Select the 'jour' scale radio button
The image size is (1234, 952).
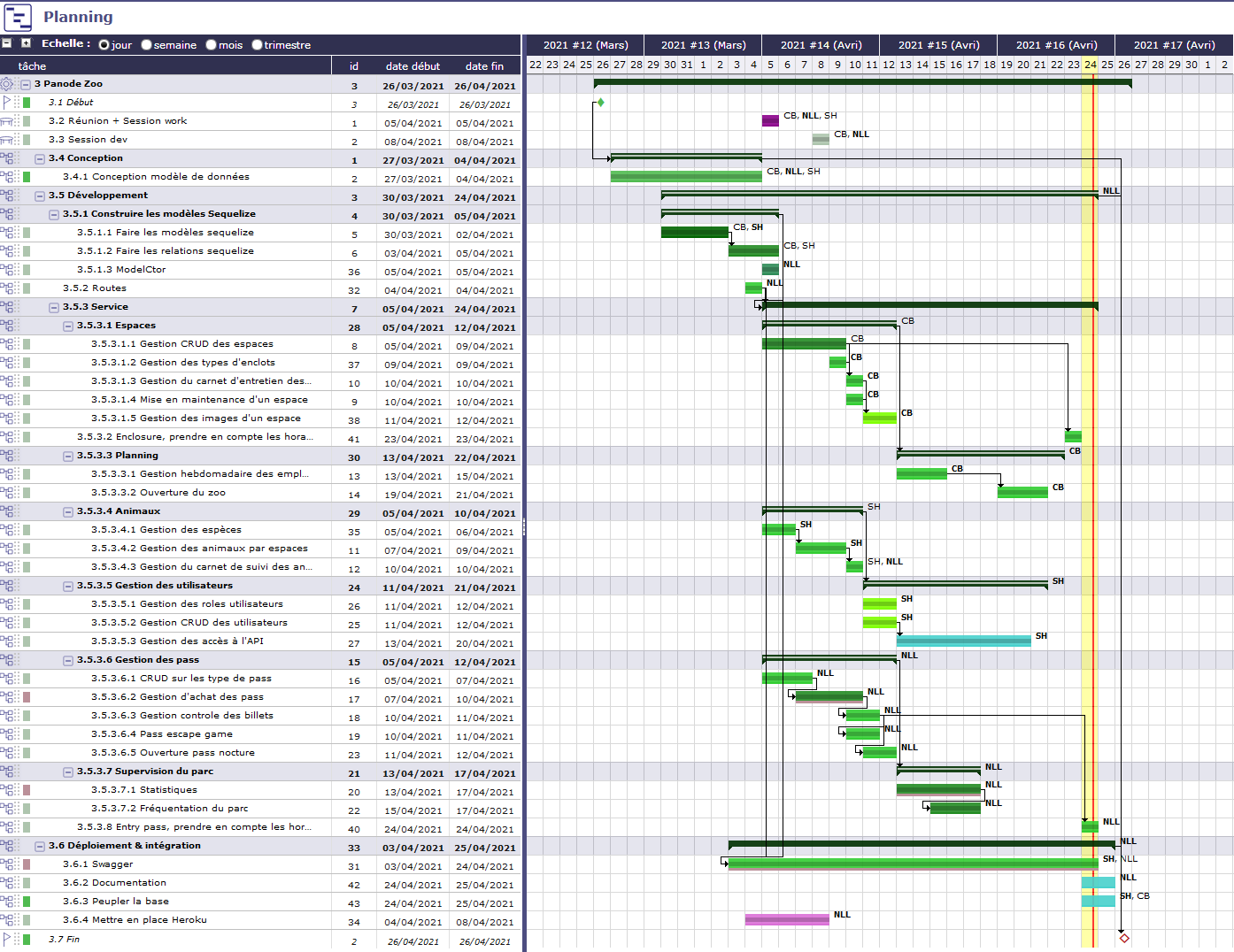point(104,45)
